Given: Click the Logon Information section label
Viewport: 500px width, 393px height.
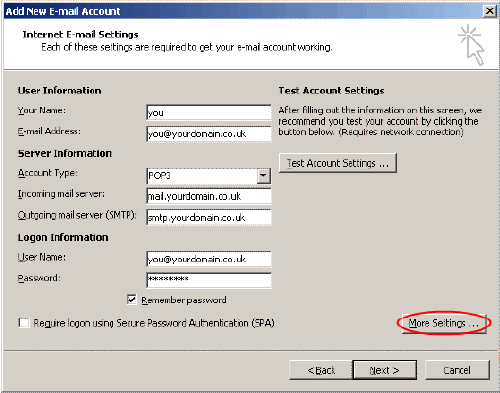Looking at the screenshot, I should point(63,237).
